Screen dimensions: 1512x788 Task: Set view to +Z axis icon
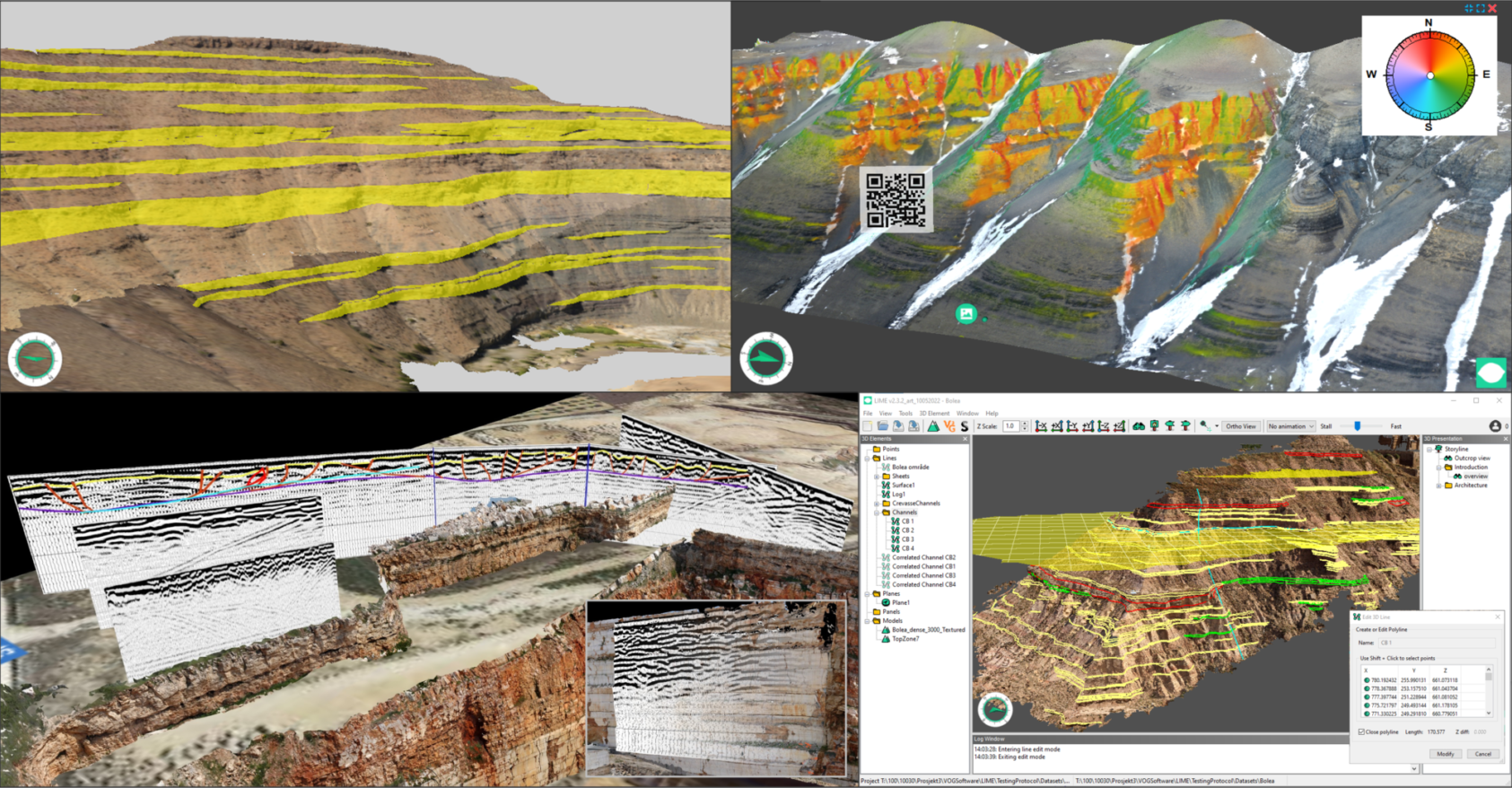[1119, 426]
